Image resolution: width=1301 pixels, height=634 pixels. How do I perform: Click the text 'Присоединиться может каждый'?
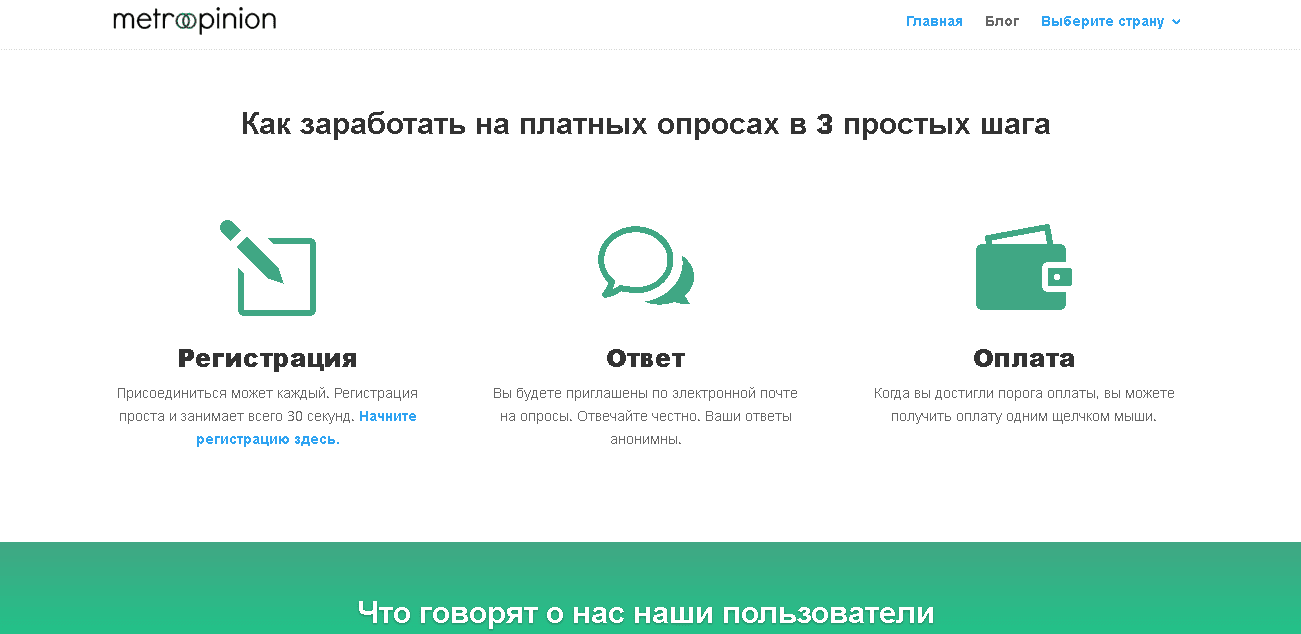click(x=222, y=393)
